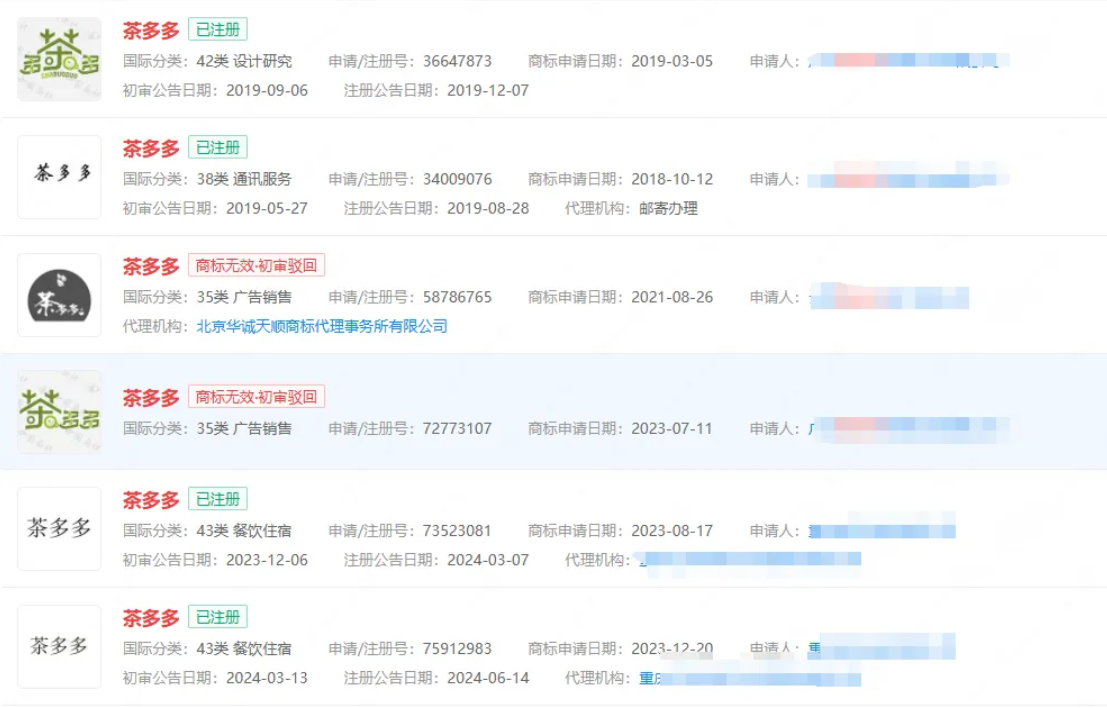This screenshot has width=1107, height=708.
Task: Open 茶多多 title with application number 58786765
Action: tap(151, 266)
